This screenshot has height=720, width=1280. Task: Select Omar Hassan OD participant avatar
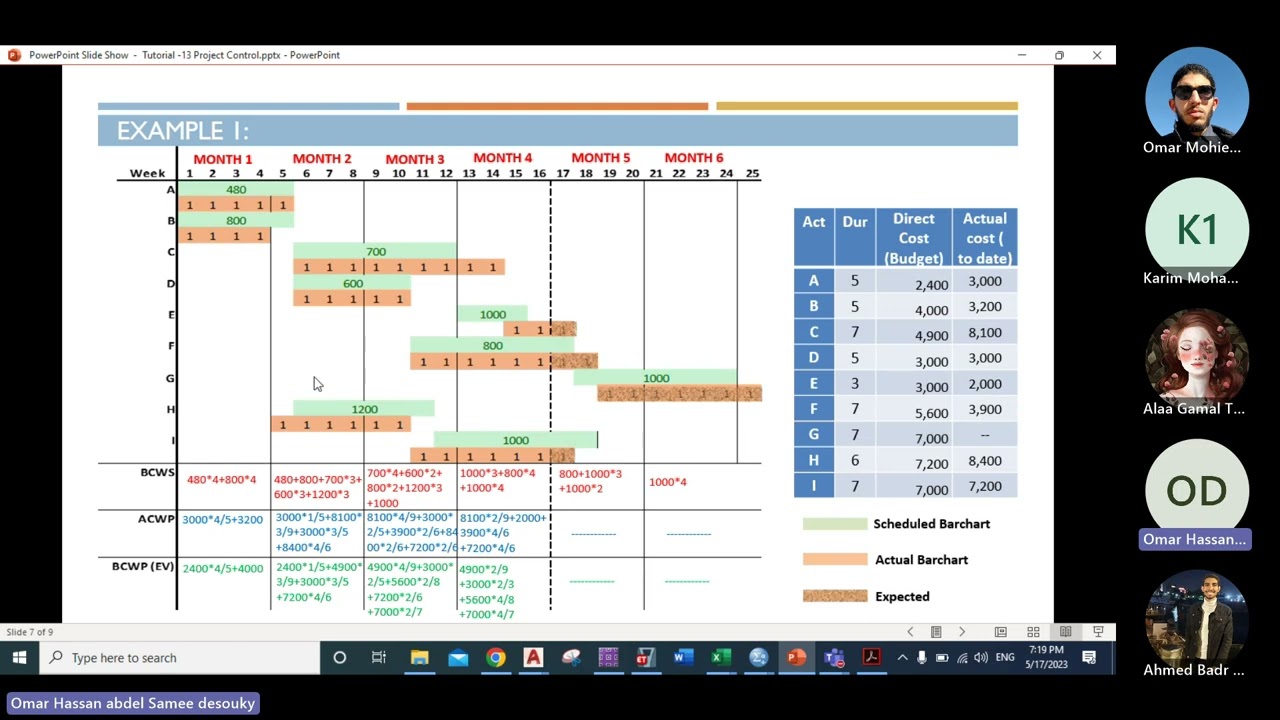(x=1196, y=491)
